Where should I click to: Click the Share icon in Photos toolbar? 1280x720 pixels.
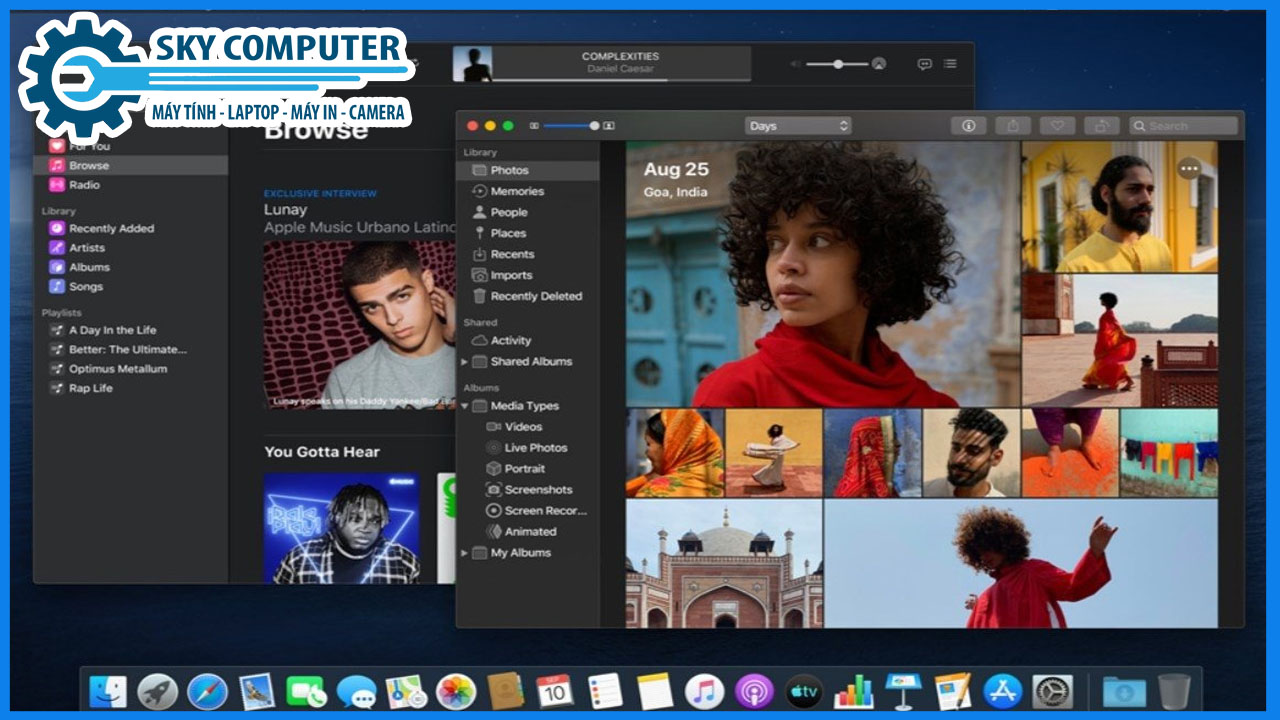pos(1013,126)
